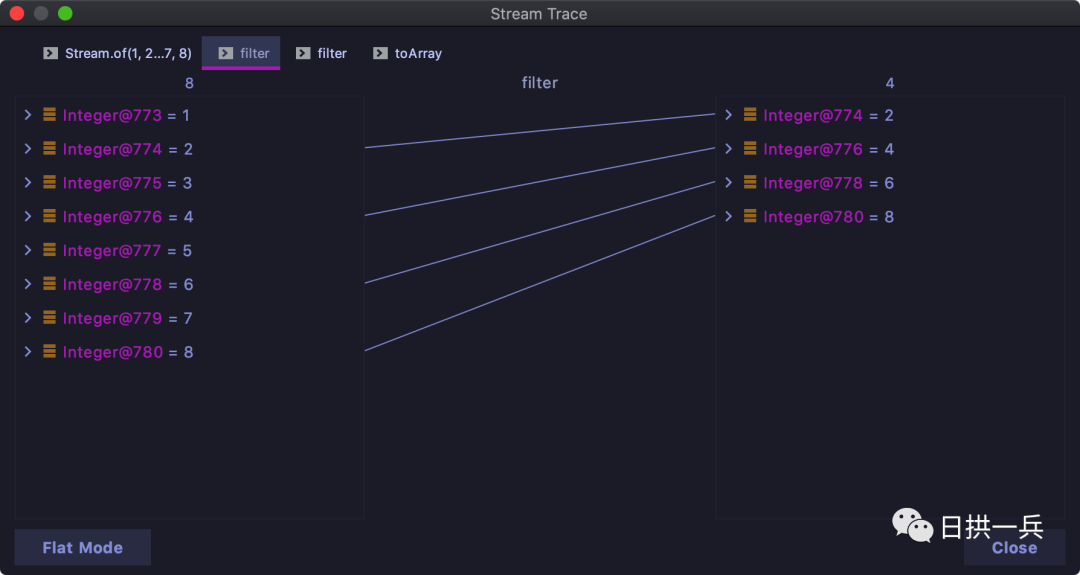
Task: Expand Integer@780 = 8 in the left list
Action: tap(28, 351)
